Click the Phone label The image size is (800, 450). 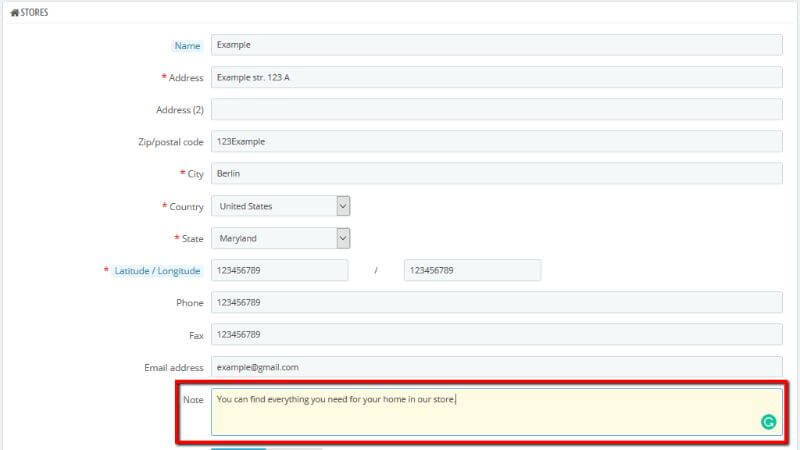(190, 303)
